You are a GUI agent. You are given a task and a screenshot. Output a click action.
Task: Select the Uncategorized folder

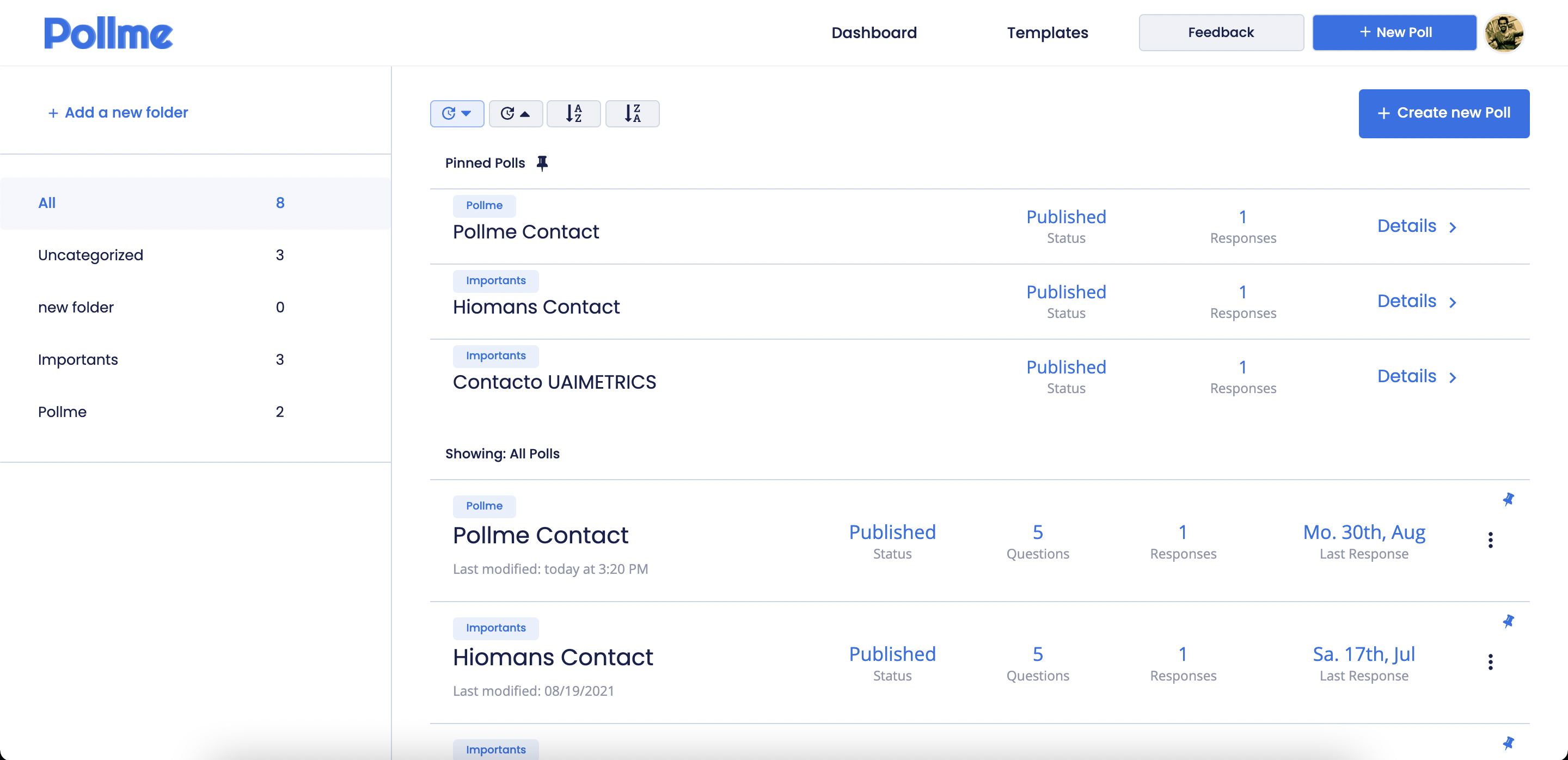[x=161, y=255]
